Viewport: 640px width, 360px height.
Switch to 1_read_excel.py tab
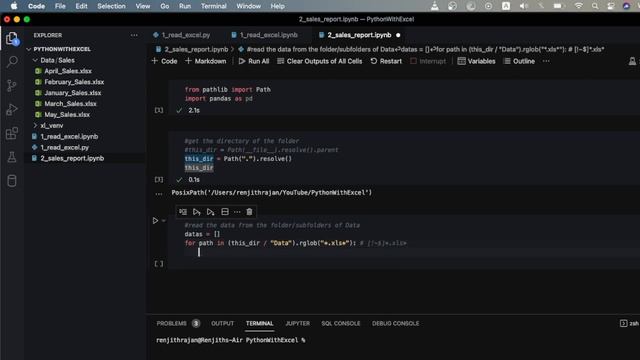pyautogui.click(x=182, y=35)
